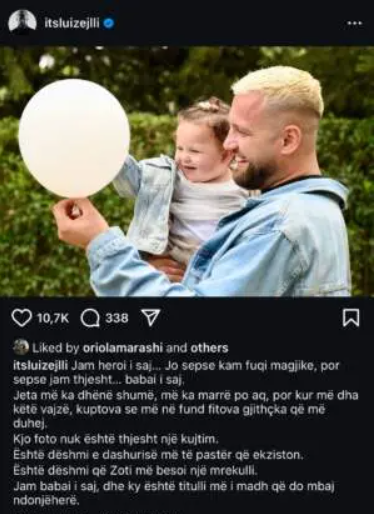Share the post with the paper plane icon

point(151,318)
